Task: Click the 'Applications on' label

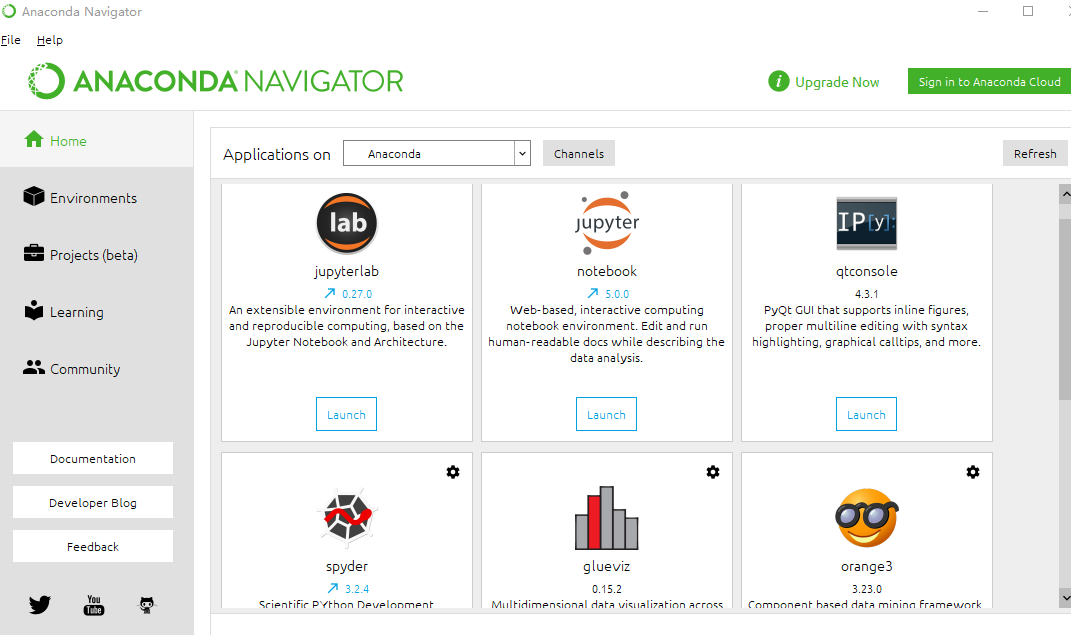Action: 277,155
